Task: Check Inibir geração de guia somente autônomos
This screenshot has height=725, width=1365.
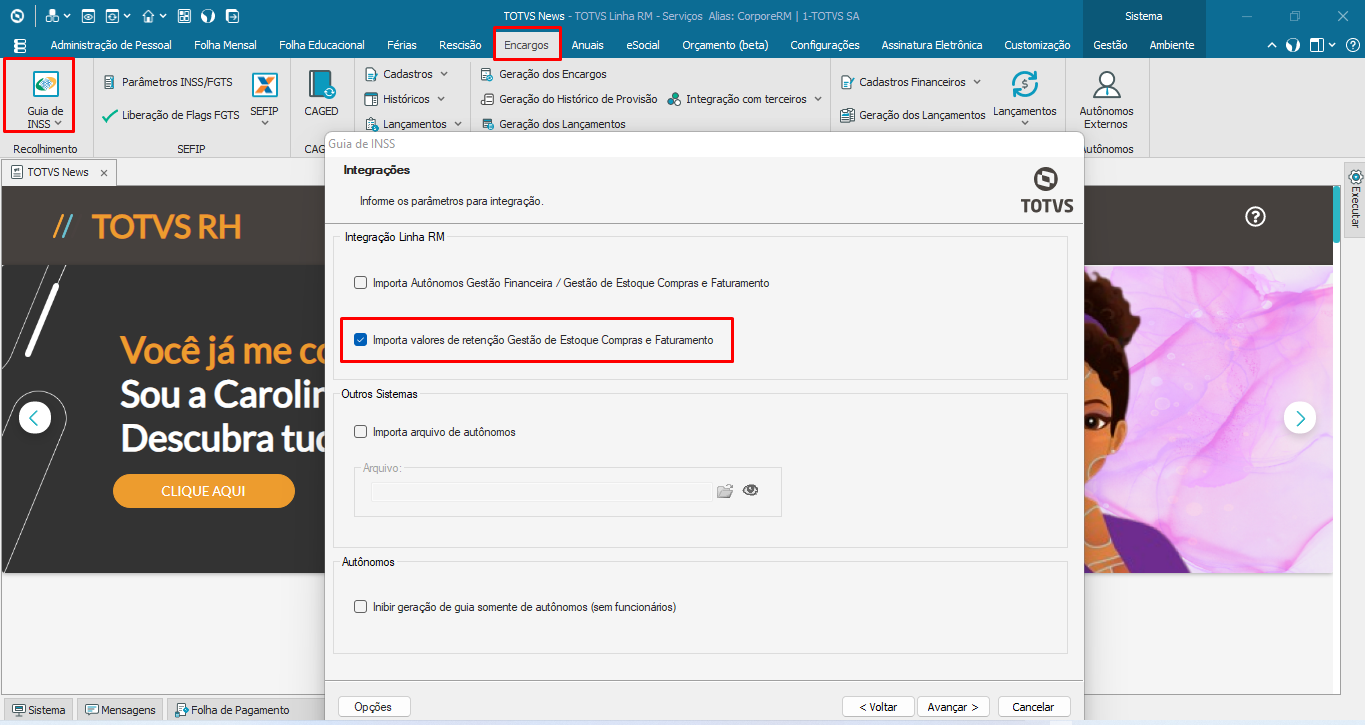Action: [361, 606]
